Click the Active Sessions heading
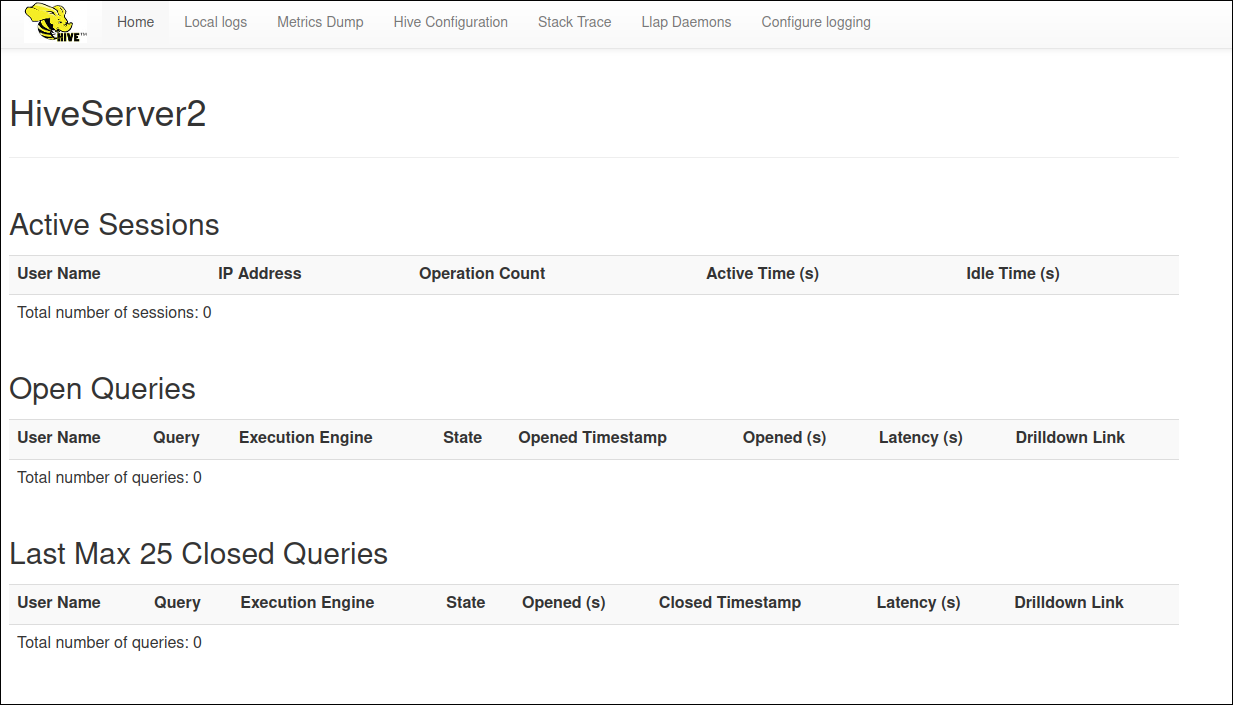 [x=114, y=225]
